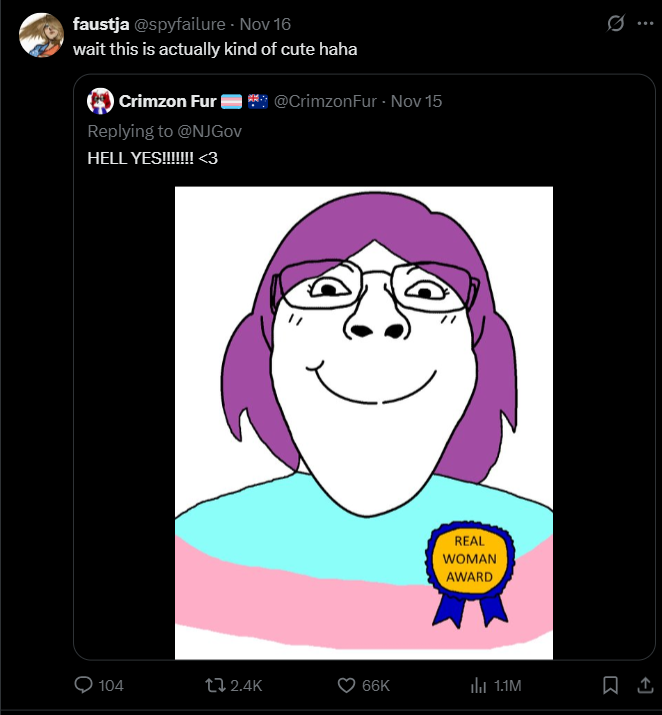Open the faustja display name link
Viewport: 662px width, 715px height.
coord(98,24)
